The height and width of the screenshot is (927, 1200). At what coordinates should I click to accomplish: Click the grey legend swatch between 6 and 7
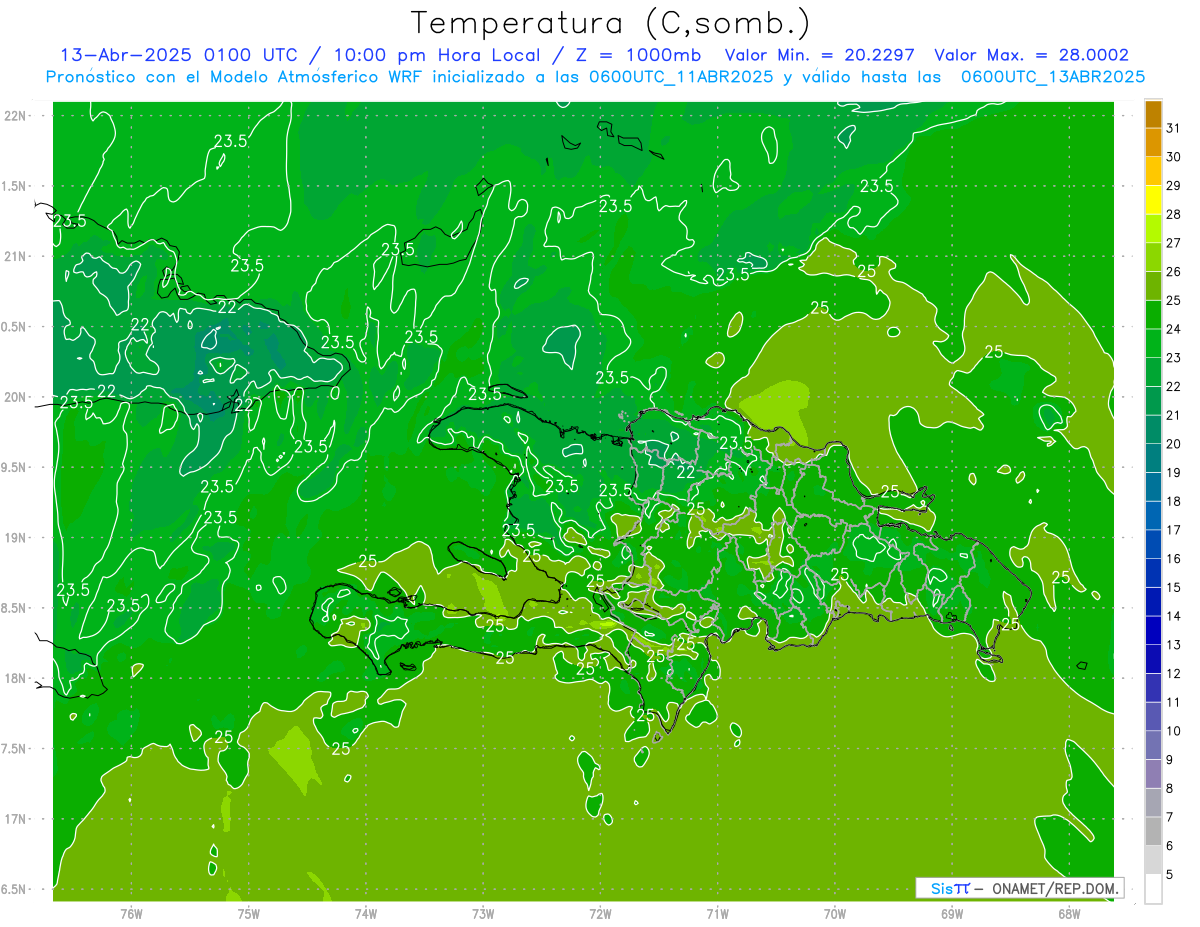point(1153,832)
